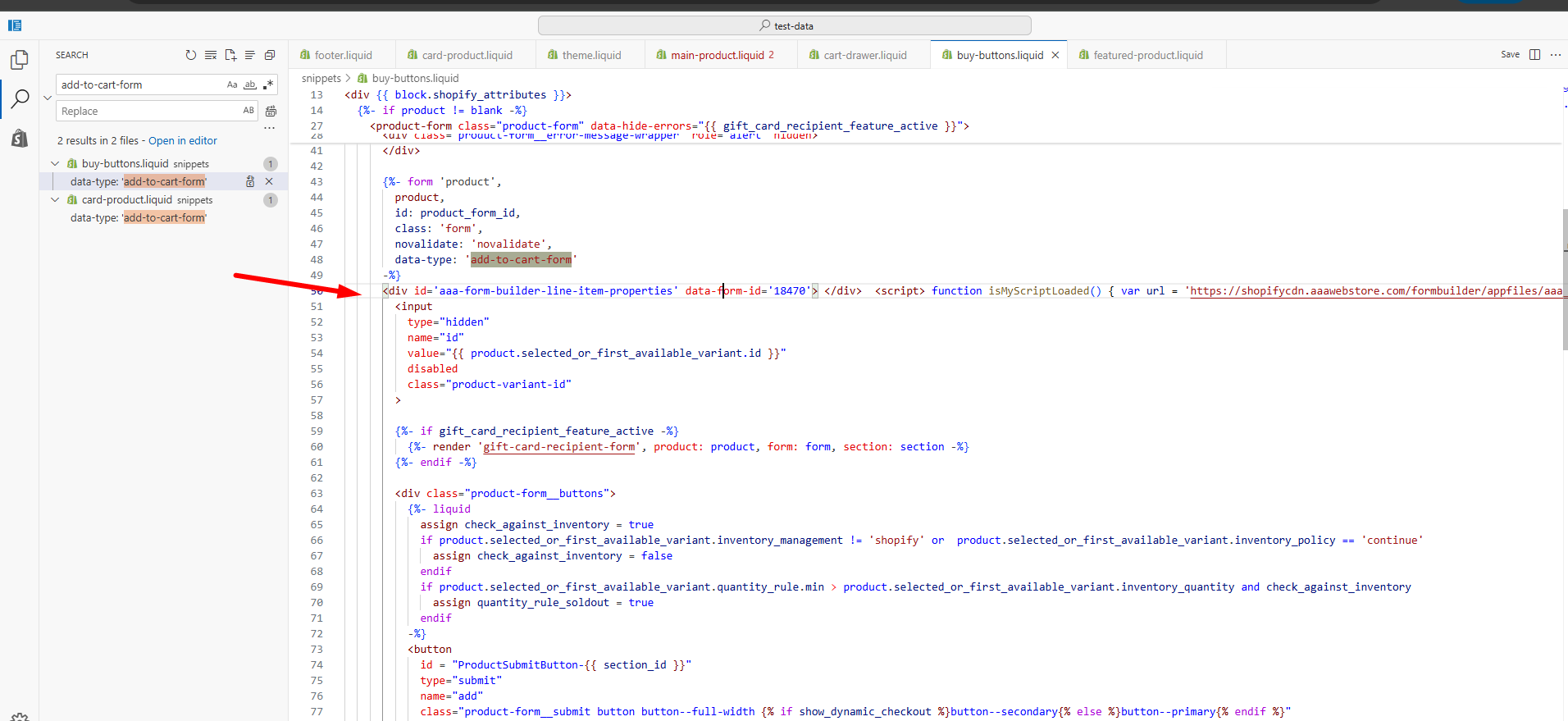
Task: Click the Replace All icon beside Replace field
Action: pos(271,111)
